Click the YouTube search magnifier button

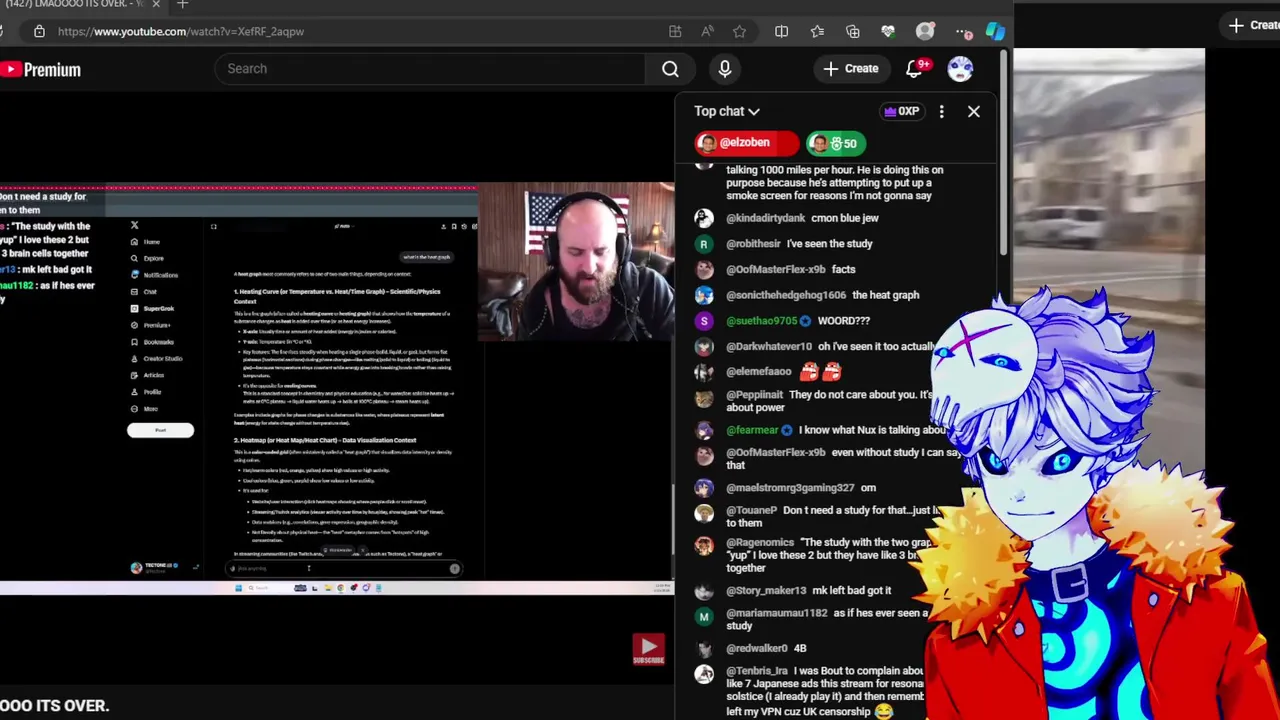(x=670, y=69)
